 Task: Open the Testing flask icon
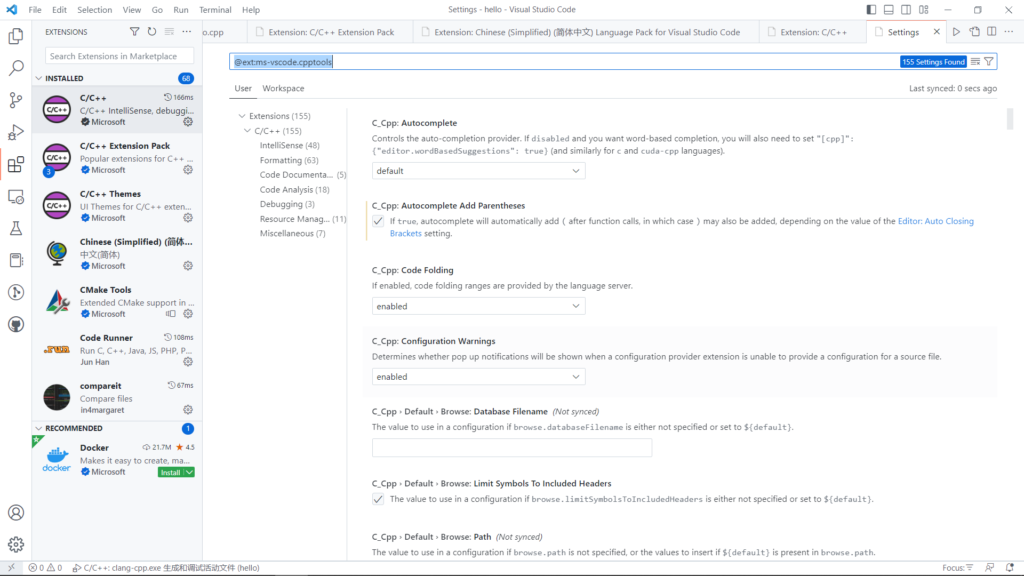(x=16, y=228)
